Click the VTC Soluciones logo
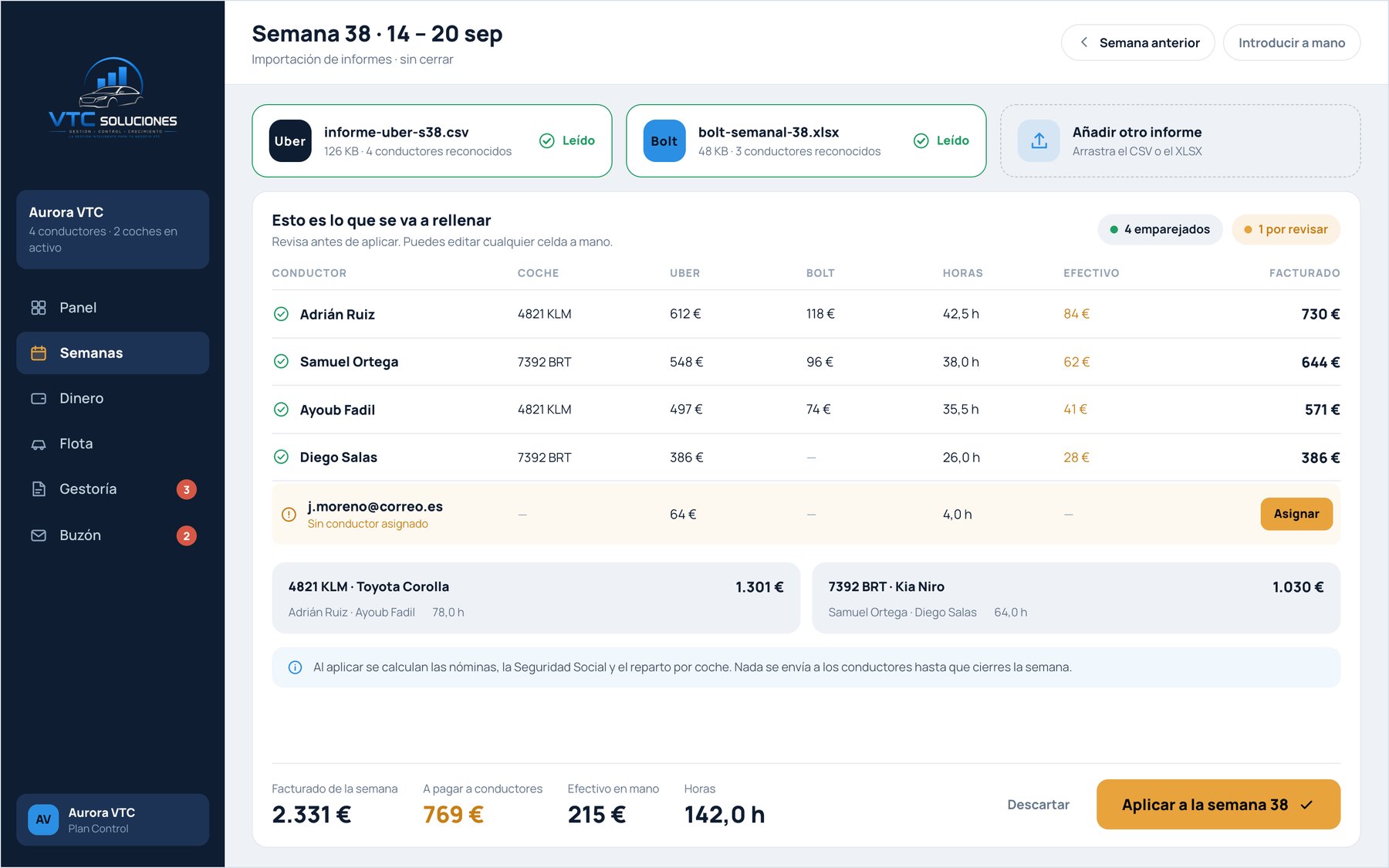Viewport: 1389px width, 868px height. pos(113,97)
